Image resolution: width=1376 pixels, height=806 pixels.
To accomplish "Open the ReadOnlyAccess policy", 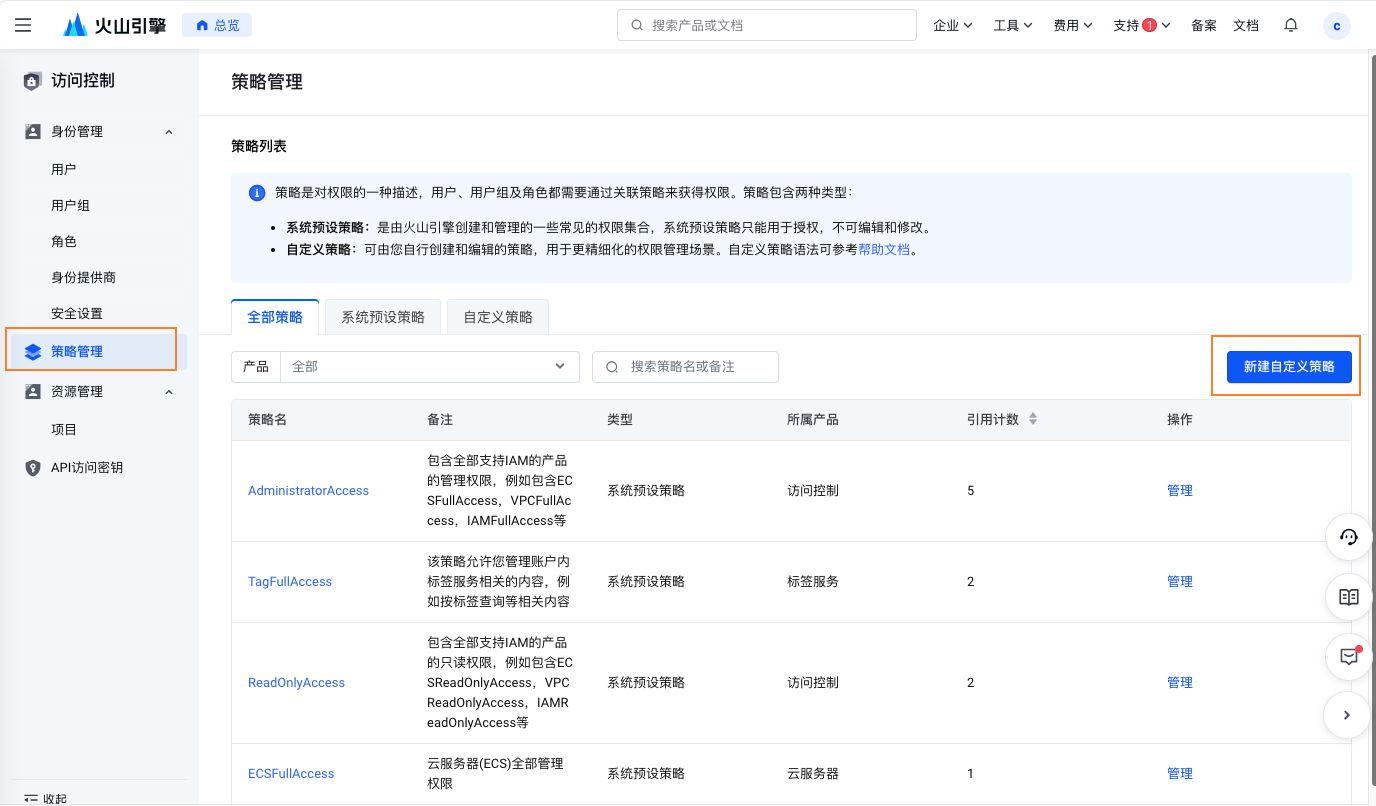I will pos(296,683).
